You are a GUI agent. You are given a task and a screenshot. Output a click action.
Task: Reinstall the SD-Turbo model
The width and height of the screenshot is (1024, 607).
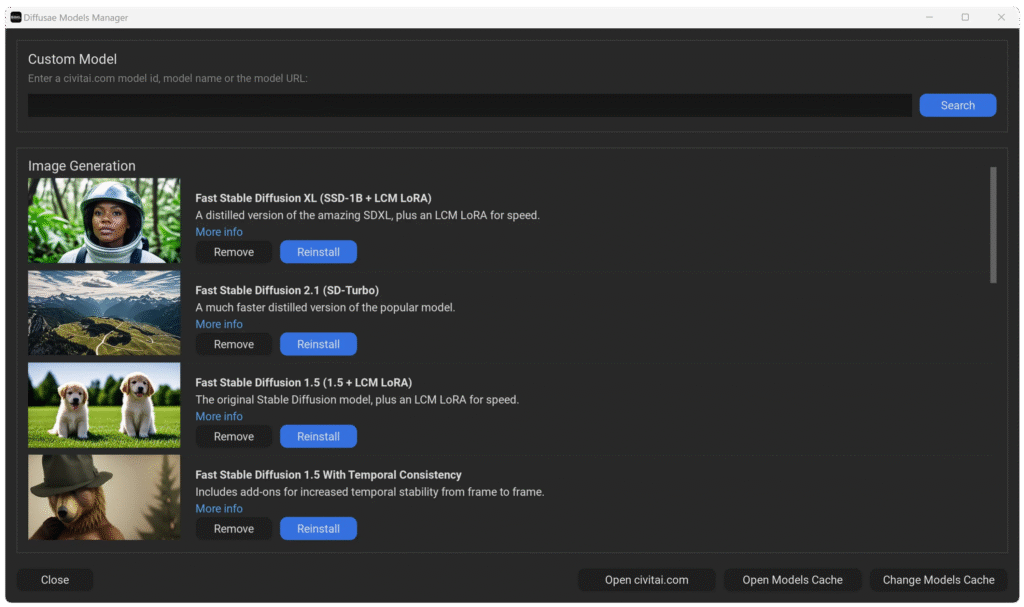[318, 344]
